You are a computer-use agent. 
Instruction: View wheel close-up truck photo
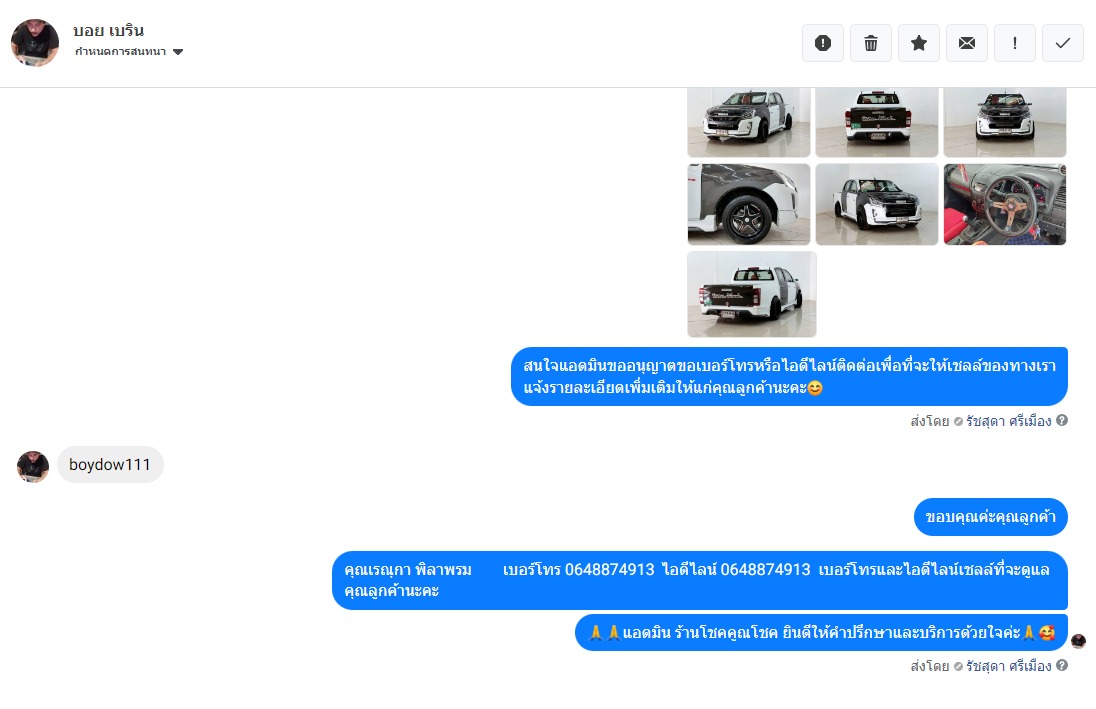[749, 204]
